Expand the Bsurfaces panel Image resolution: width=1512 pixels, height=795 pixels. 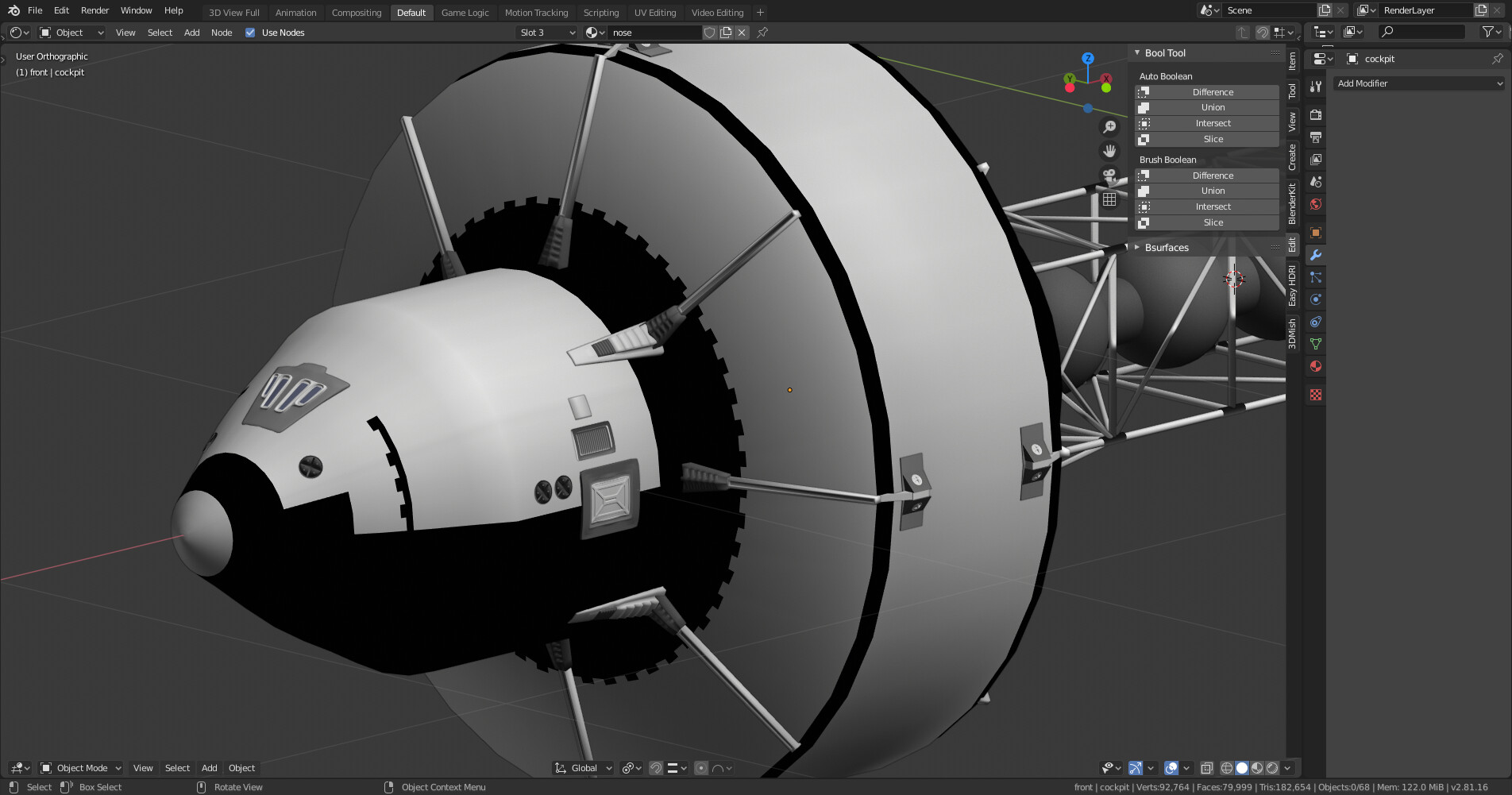coord(1166,248)
